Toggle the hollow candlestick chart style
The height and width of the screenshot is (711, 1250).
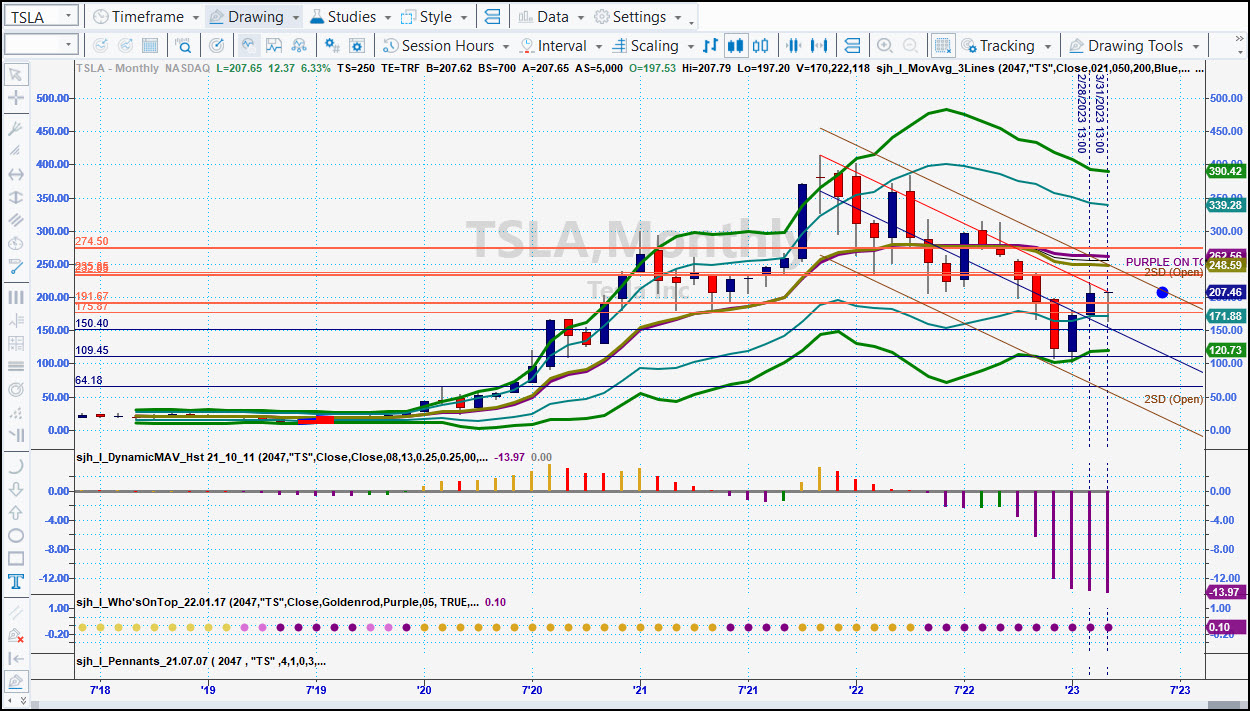click(761, 45)
